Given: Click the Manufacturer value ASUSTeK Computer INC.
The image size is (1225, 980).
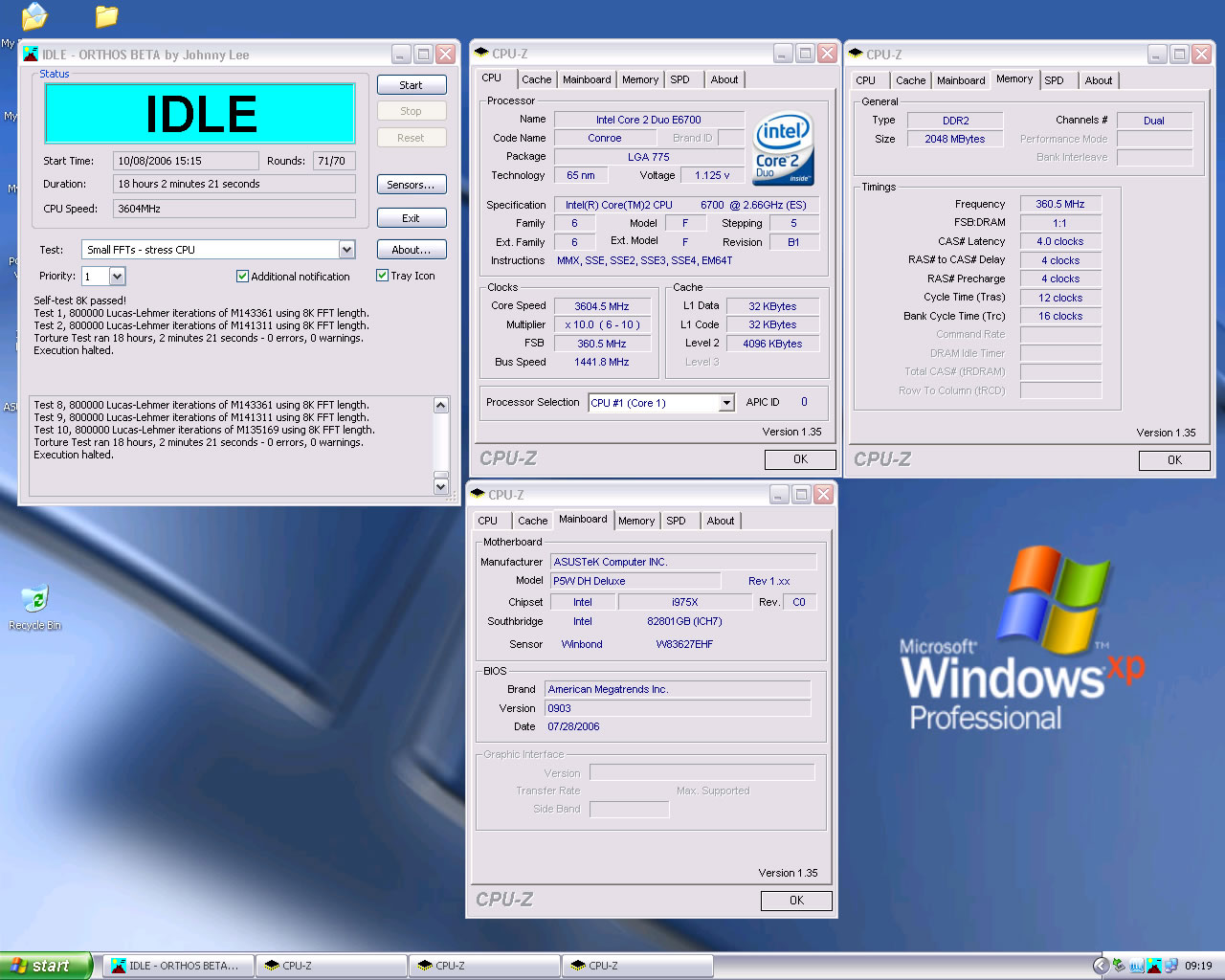Looking at the screenshot, I should [683, 562].
